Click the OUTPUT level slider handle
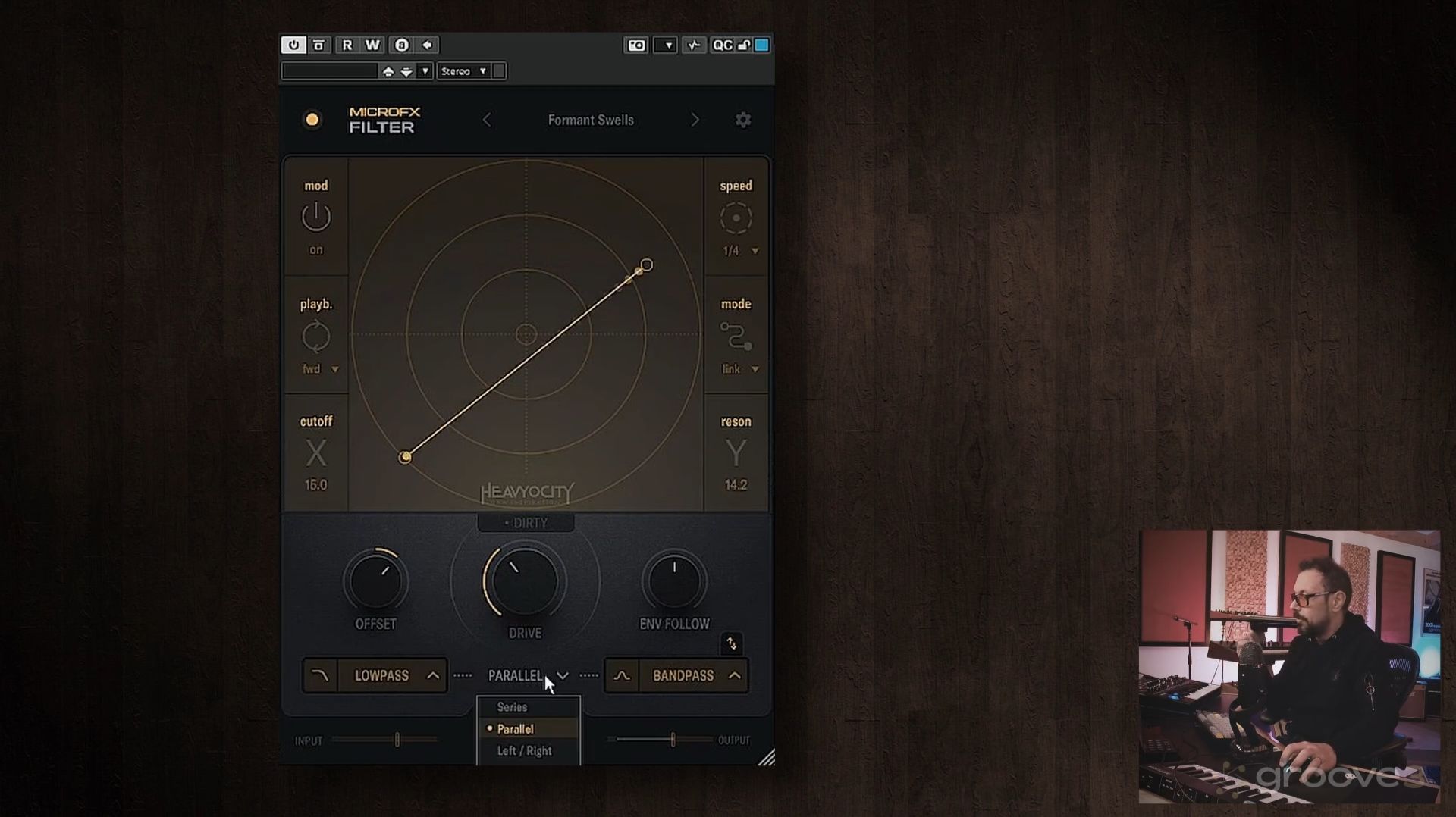The width and height of the screenshot is (1456, 817). pyautogui.click(x=673, y=740)
